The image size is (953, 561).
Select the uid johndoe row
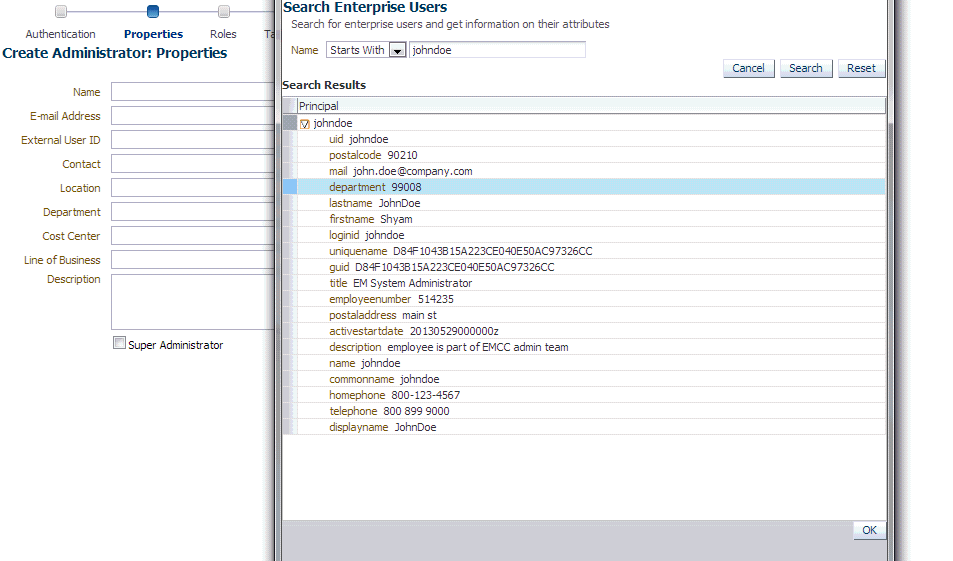click(x=591, y=139)
